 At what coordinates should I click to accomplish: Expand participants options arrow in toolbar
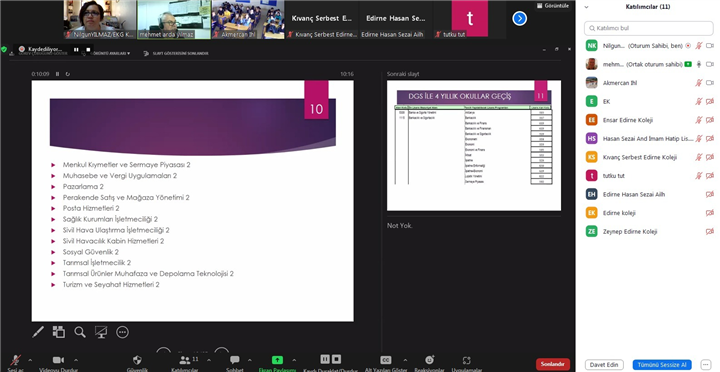tap(208, 361)
